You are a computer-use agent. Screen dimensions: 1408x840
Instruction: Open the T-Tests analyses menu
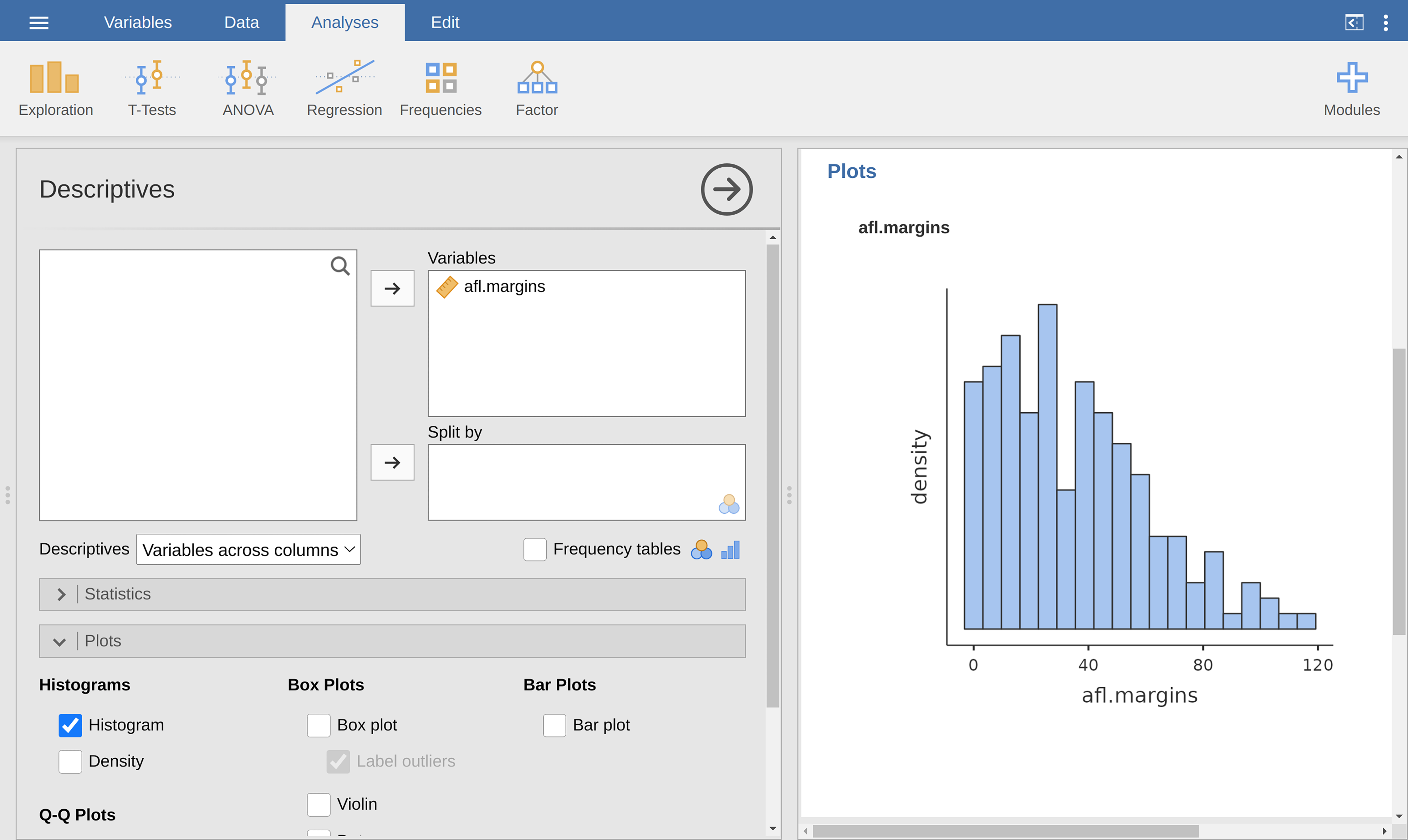click(152, 89)
